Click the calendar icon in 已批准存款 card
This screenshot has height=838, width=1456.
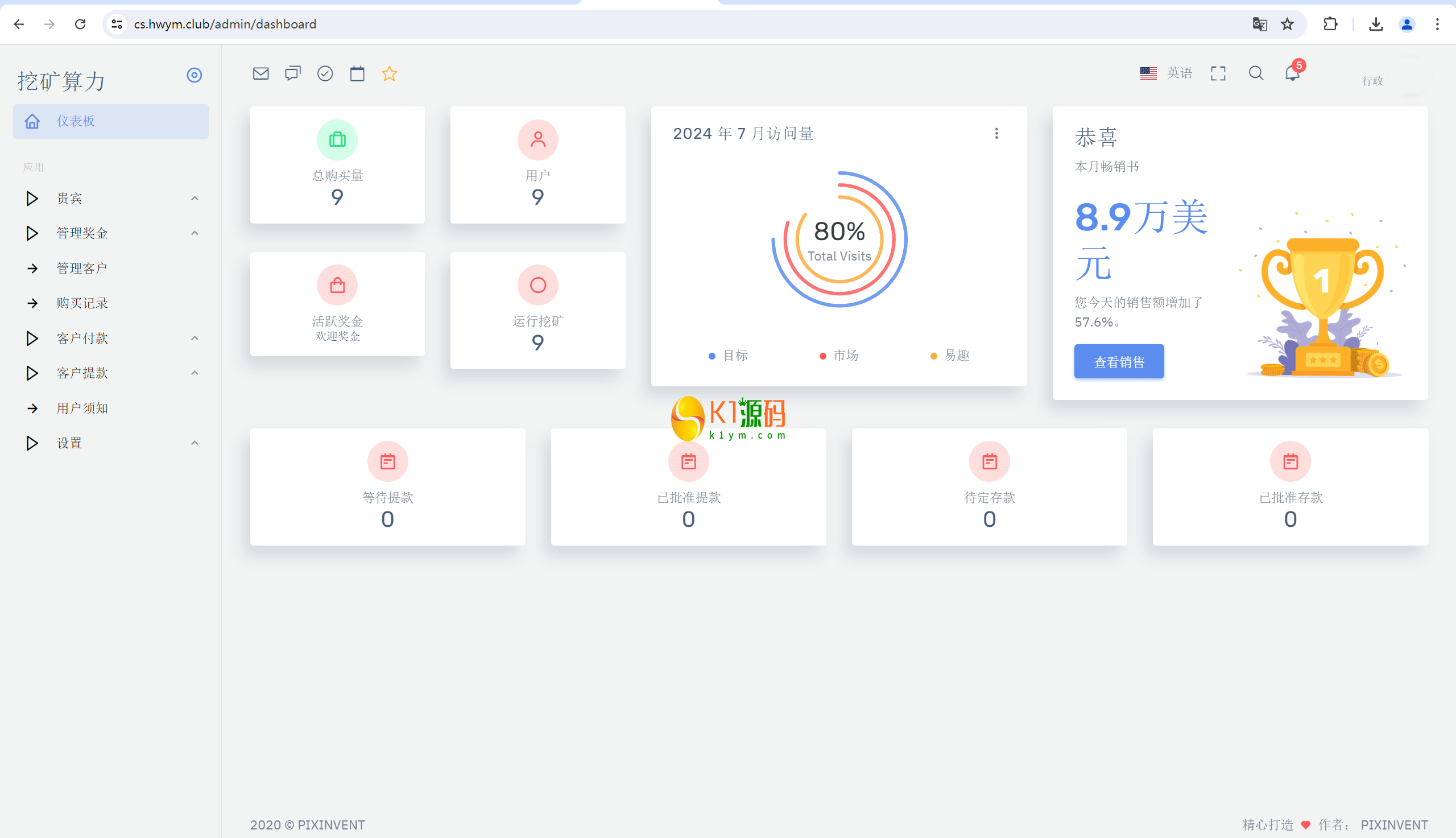1290,461
